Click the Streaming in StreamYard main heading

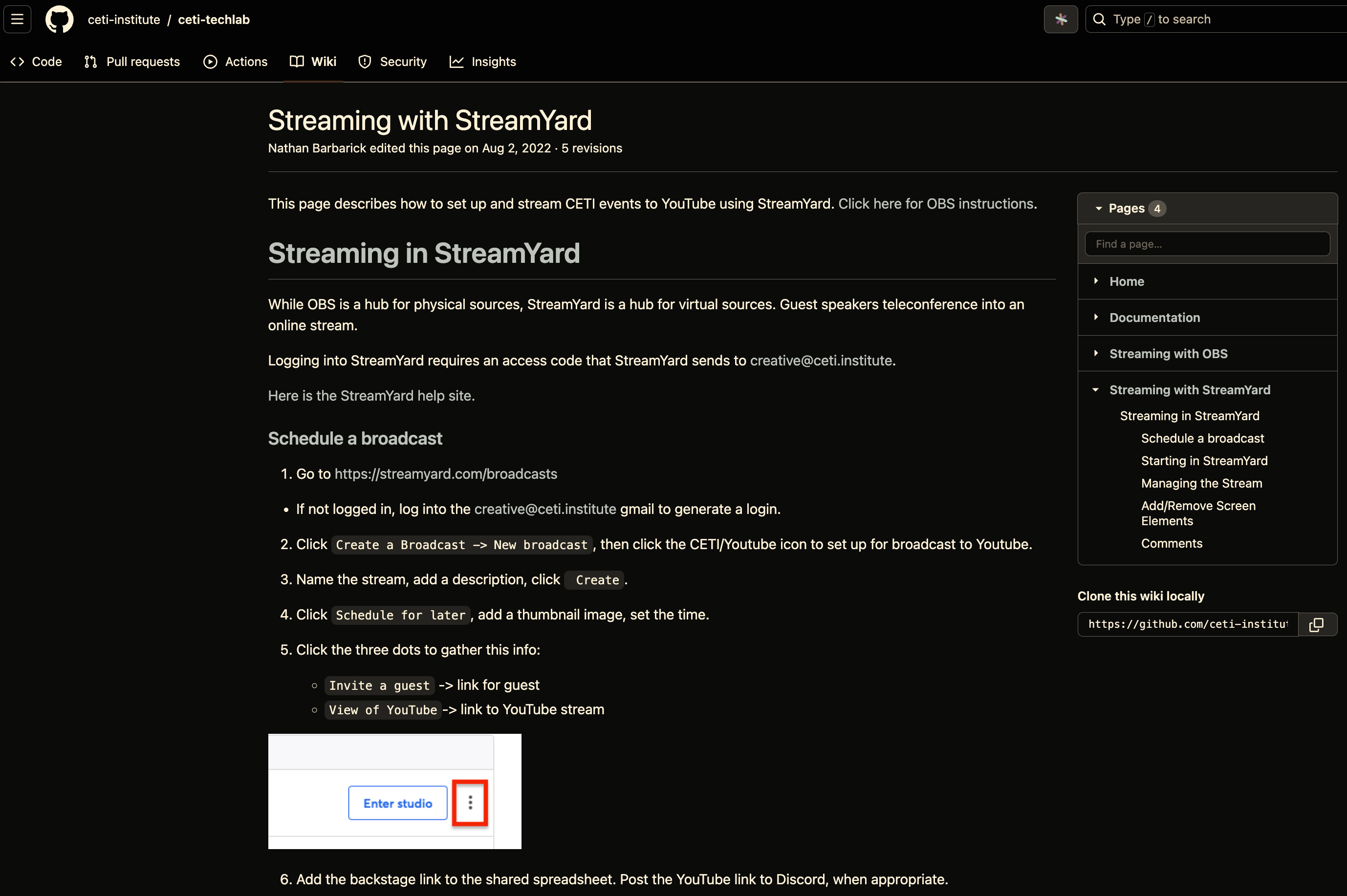424,253
